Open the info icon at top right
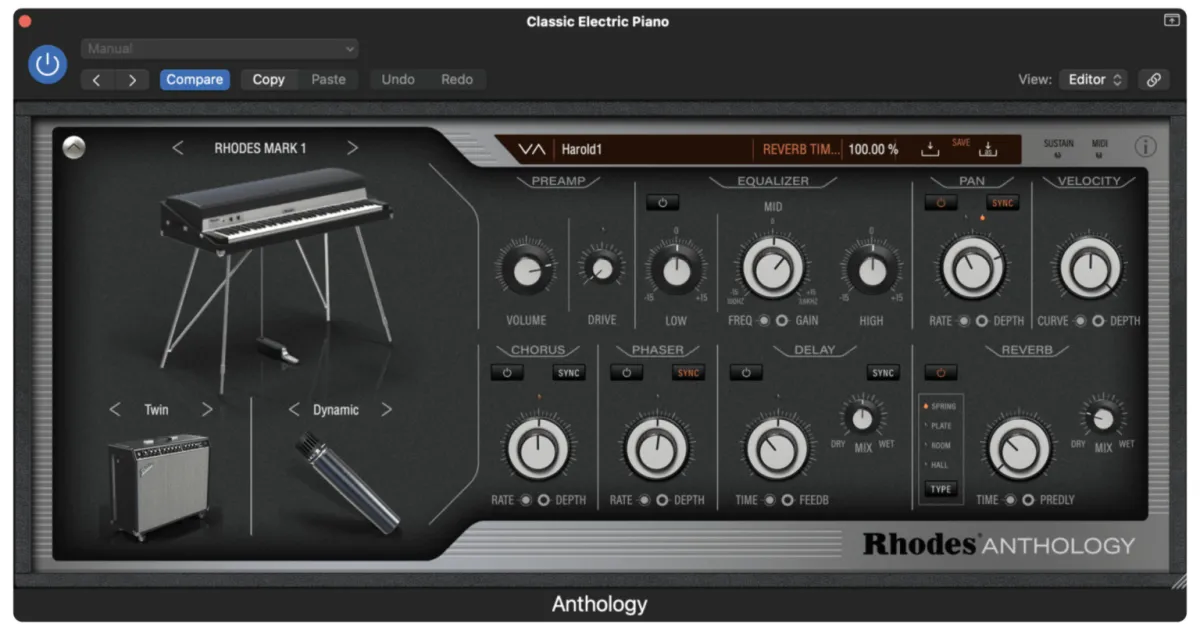 pos(1145,147)
